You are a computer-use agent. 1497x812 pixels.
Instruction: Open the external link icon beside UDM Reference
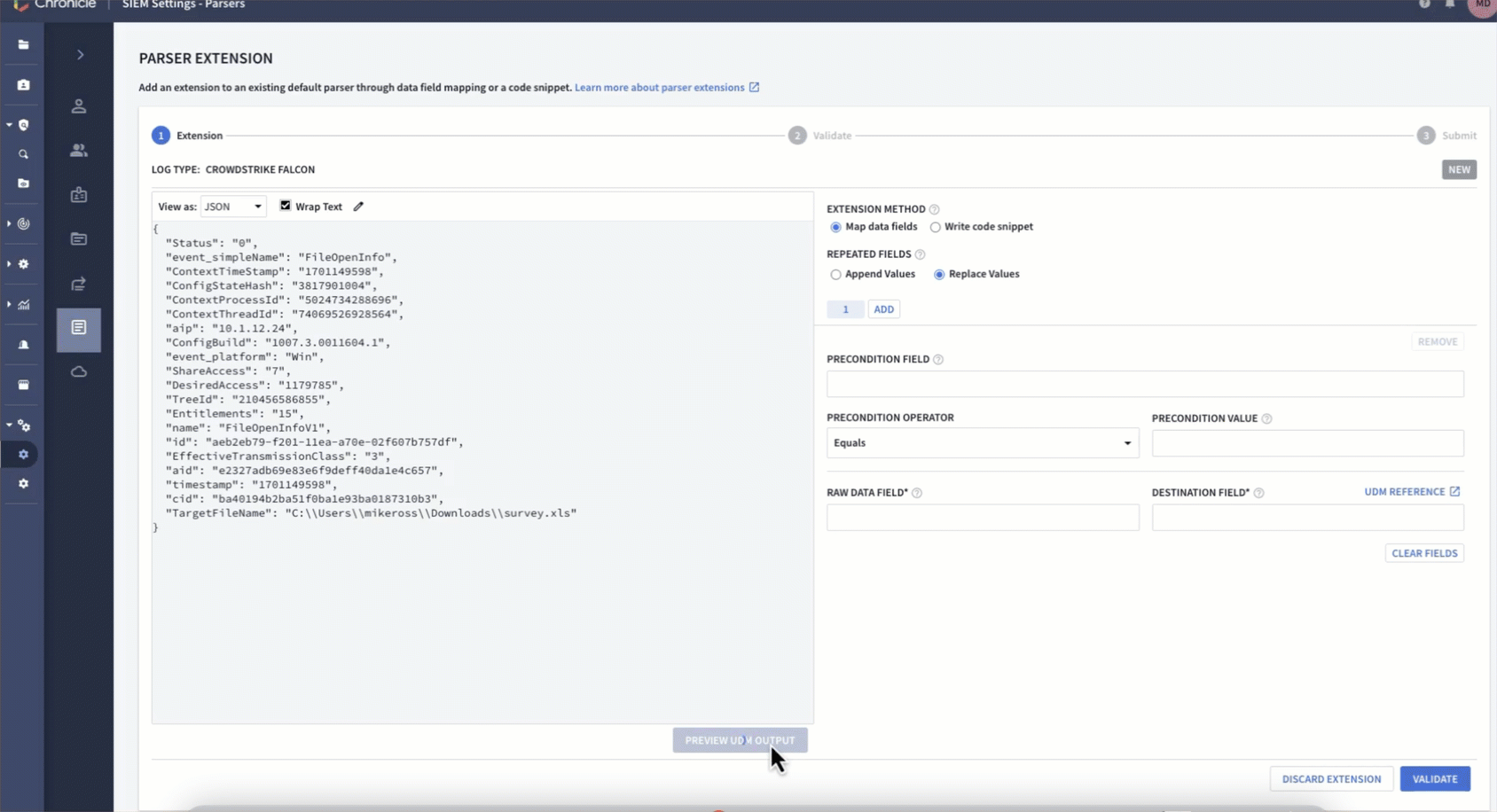[x=1454, y=491]
